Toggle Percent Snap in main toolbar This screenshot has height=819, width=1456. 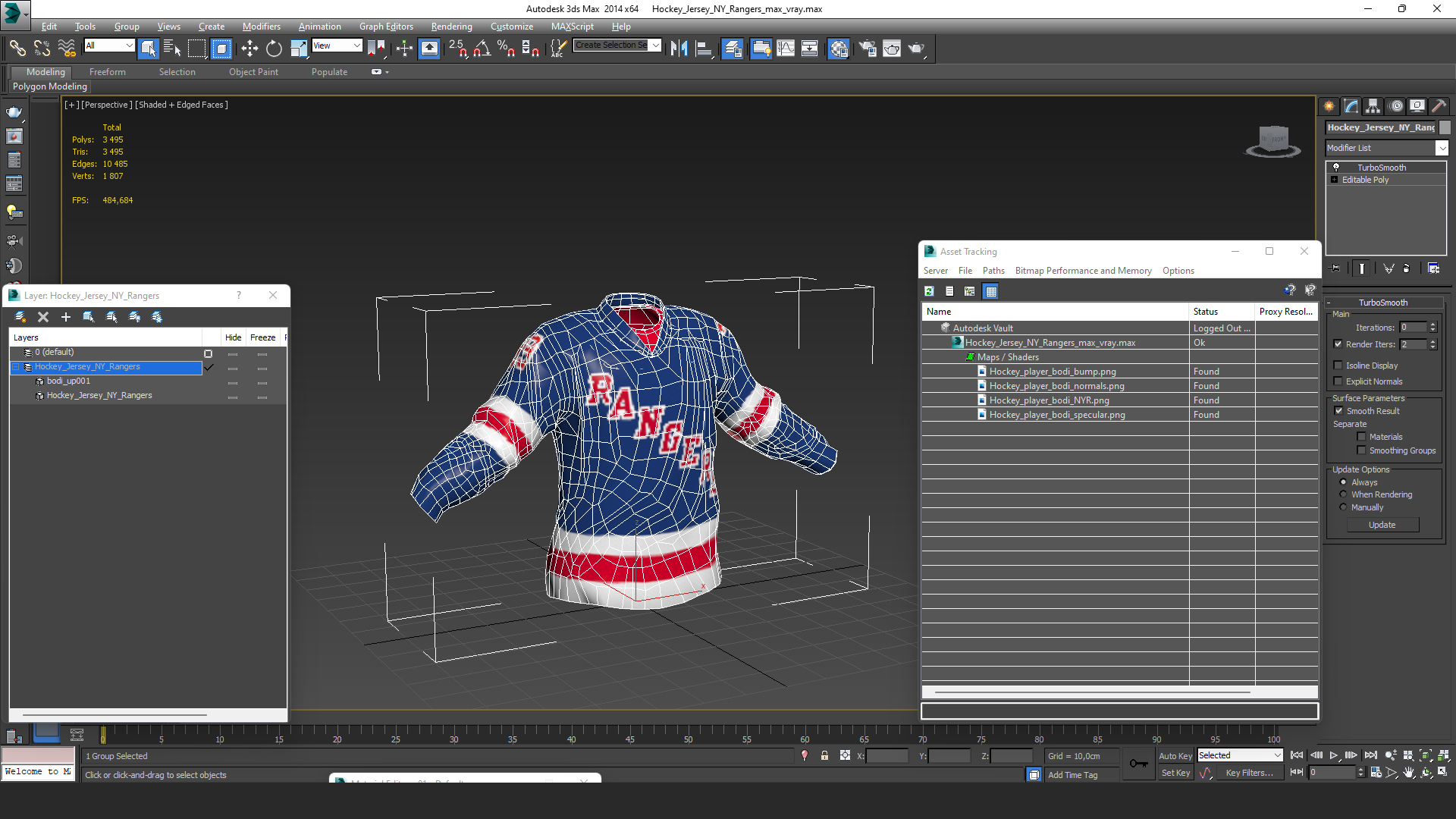(x=507, y=49)
